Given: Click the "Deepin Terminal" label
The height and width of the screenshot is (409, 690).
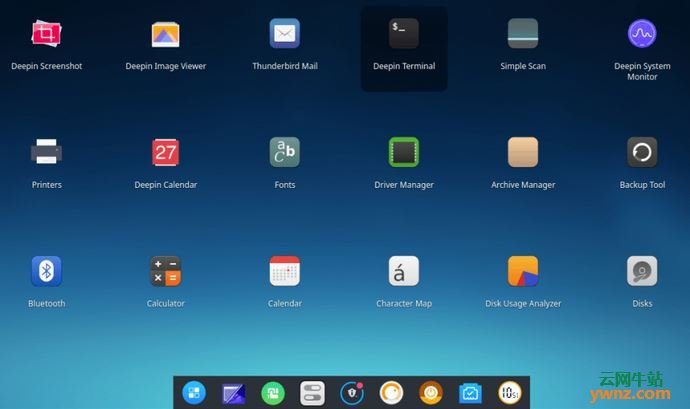Looking at the screenshot, I should 404,66.
